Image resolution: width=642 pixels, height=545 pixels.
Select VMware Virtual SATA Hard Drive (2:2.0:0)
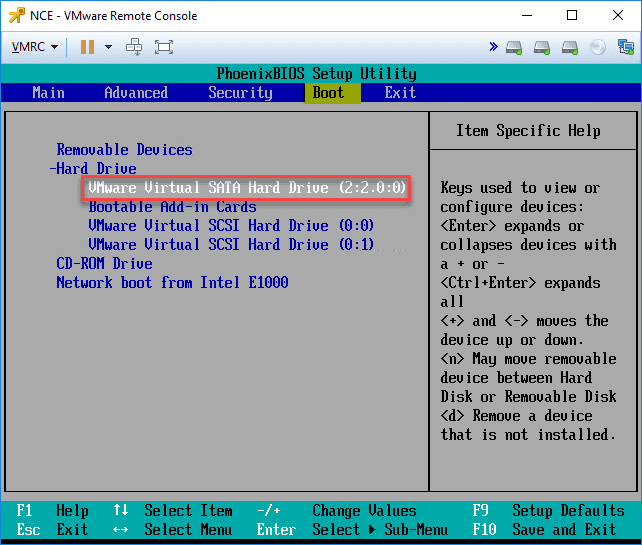point(246,188)
